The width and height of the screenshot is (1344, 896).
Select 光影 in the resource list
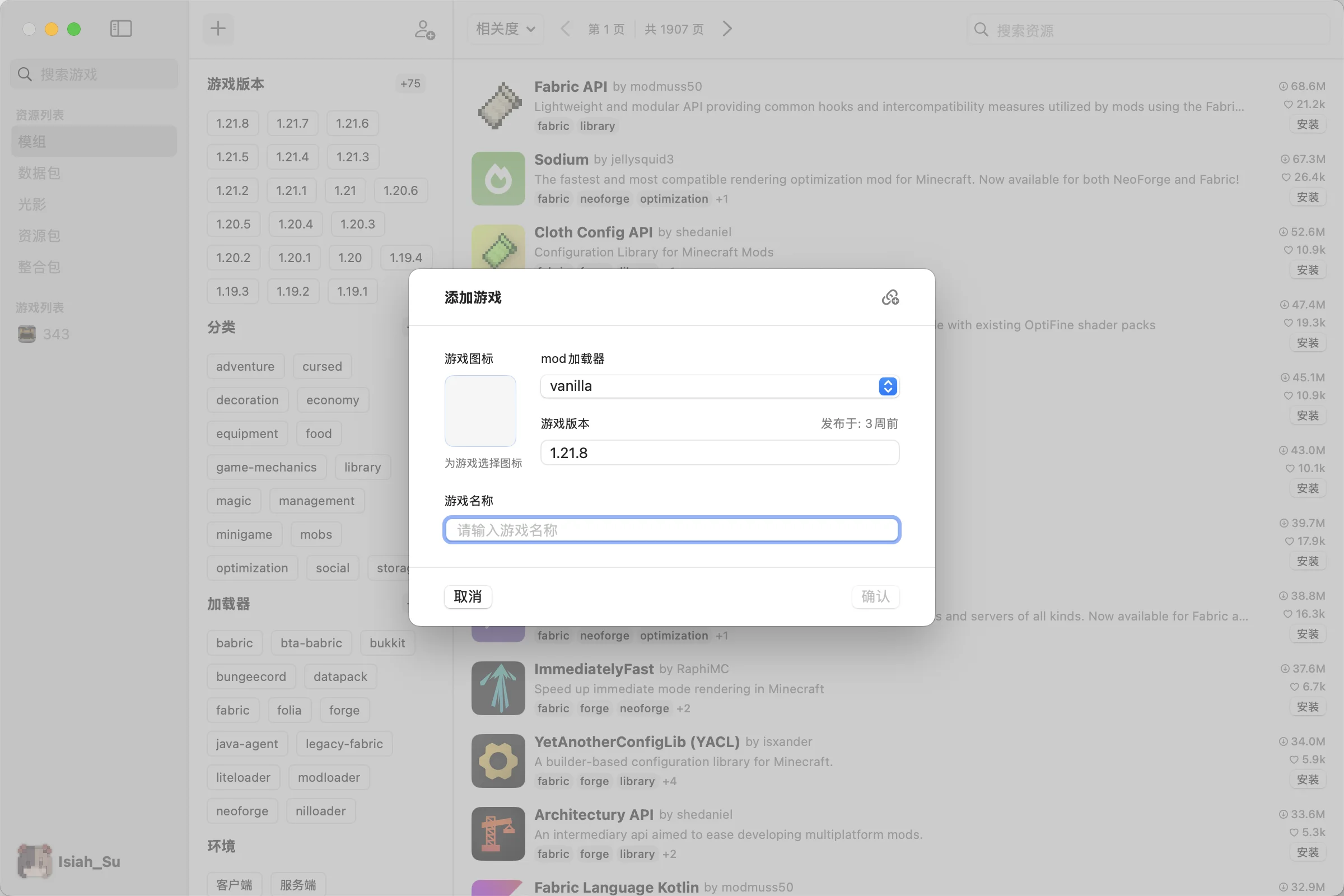[x=31, y=204]
